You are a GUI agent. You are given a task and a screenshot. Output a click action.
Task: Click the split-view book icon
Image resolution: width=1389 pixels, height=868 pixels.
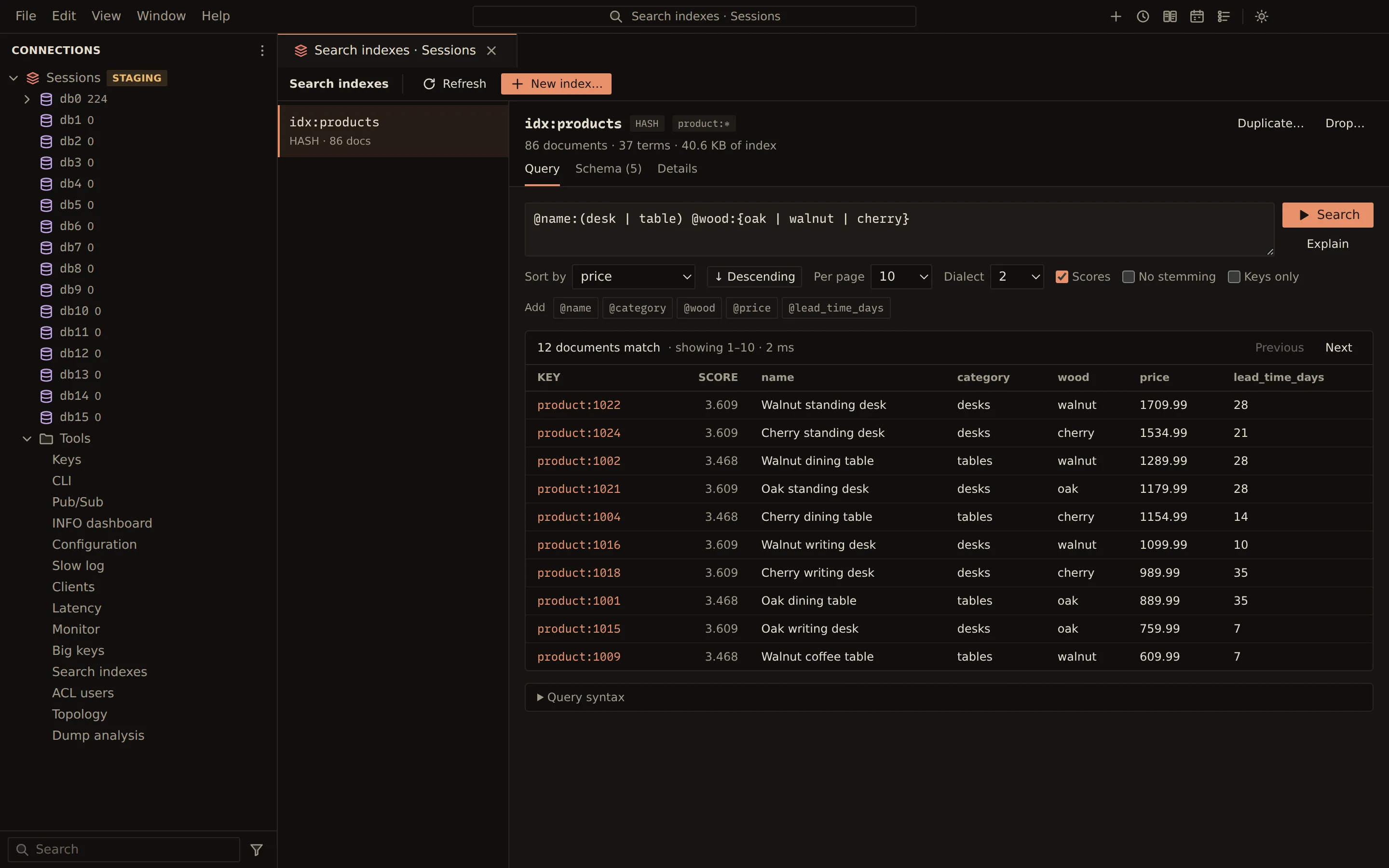click(x=1170, y=17)
